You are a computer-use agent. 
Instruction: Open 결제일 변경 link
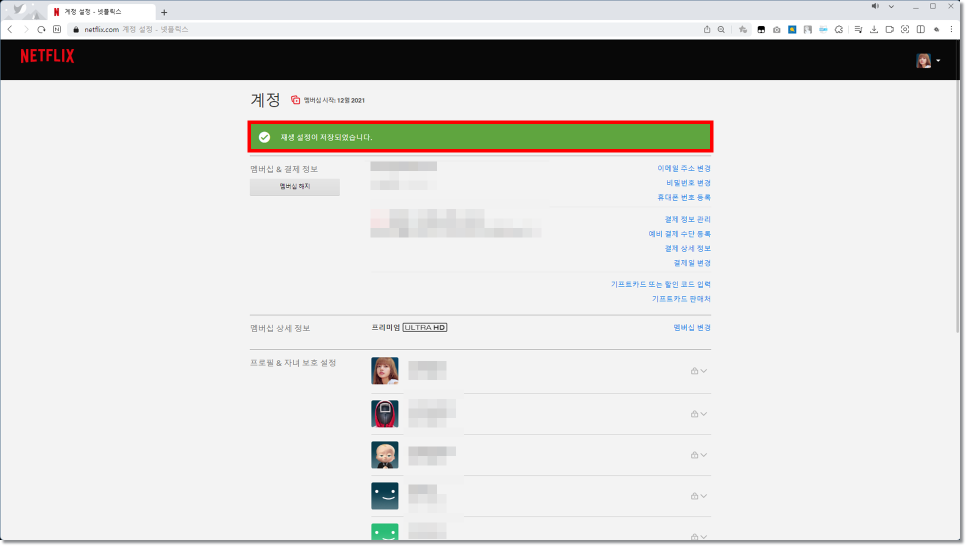[692, 263]
